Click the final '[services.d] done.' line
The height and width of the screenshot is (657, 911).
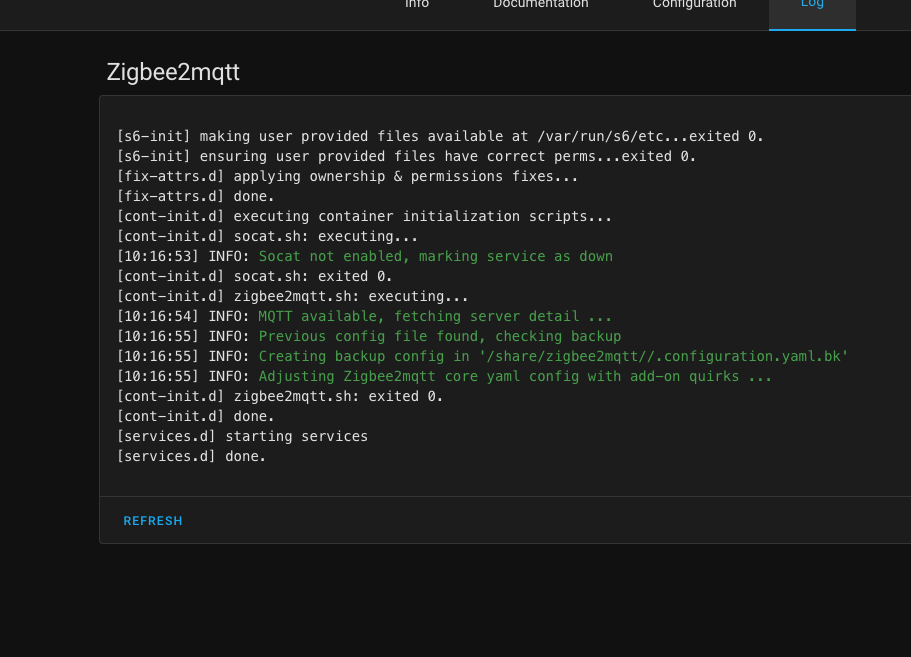[191, 456]
